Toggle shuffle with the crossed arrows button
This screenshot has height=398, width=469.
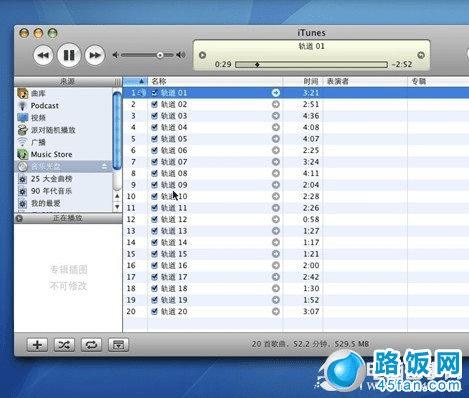click(x=64, y=345)
